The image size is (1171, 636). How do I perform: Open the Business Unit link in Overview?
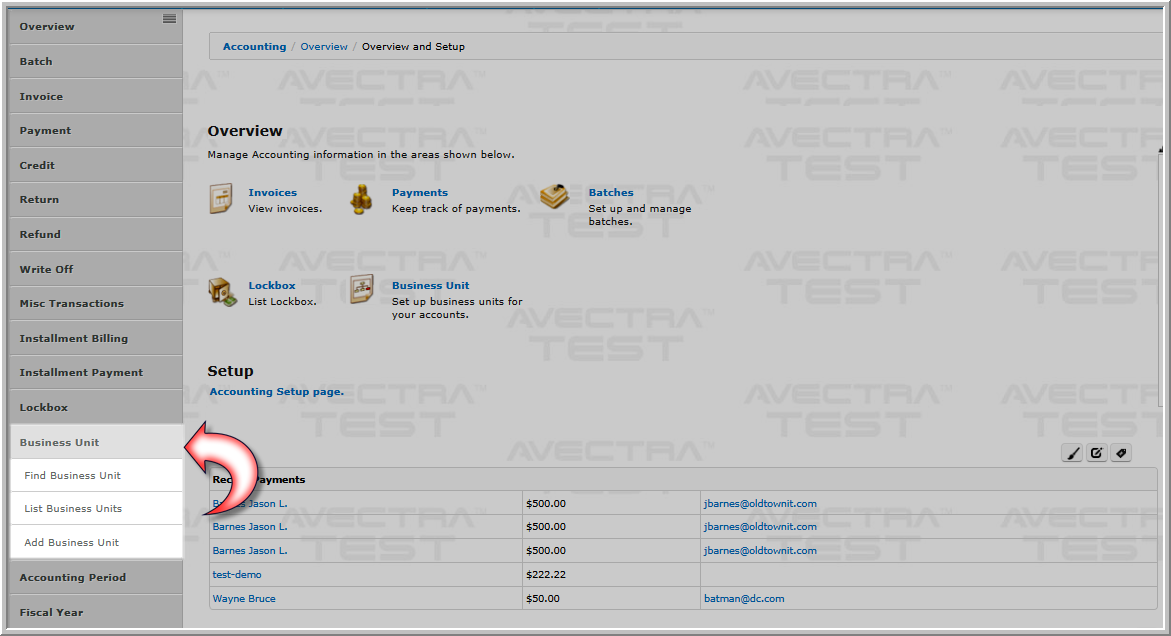point(430,285)
